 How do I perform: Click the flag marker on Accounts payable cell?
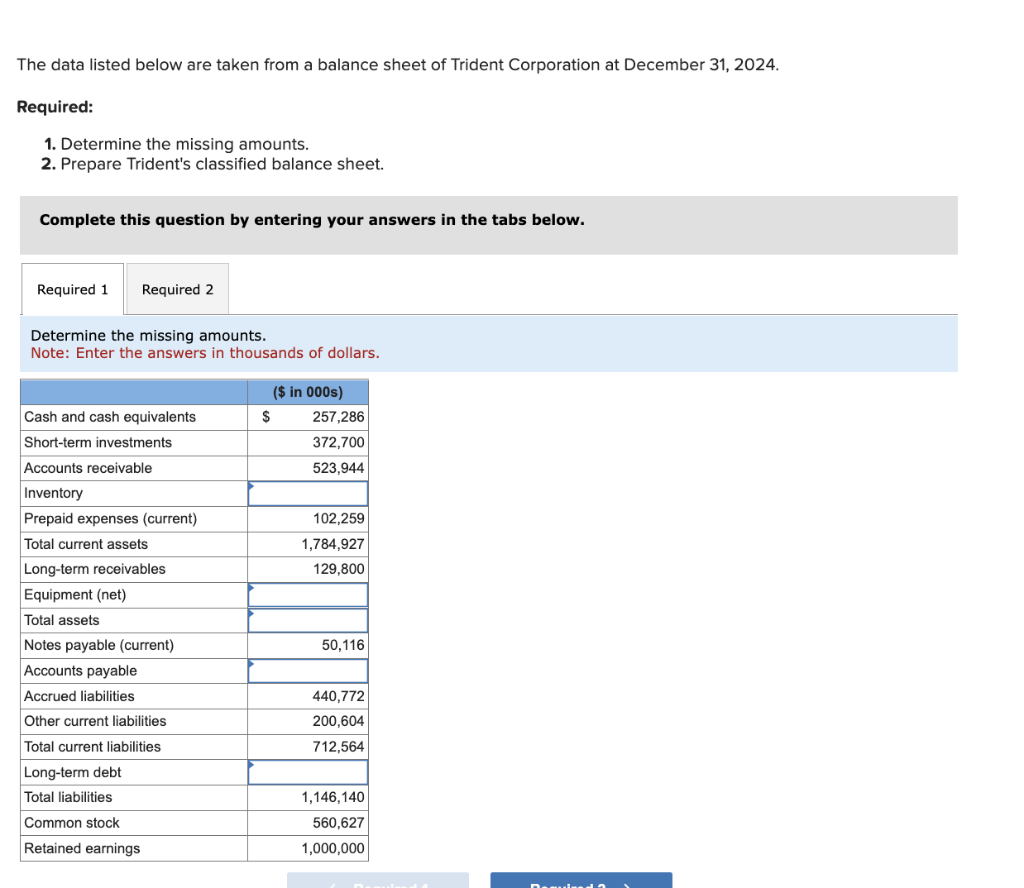(250, 661)
